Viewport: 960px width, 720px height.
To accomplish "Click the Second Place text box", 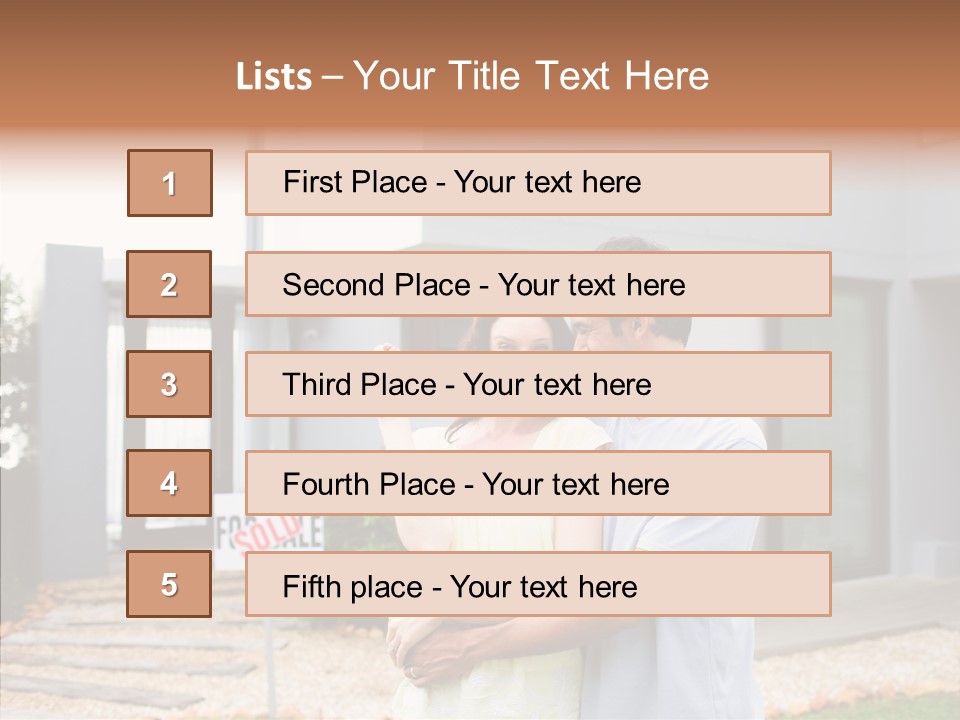I will 538,284.
